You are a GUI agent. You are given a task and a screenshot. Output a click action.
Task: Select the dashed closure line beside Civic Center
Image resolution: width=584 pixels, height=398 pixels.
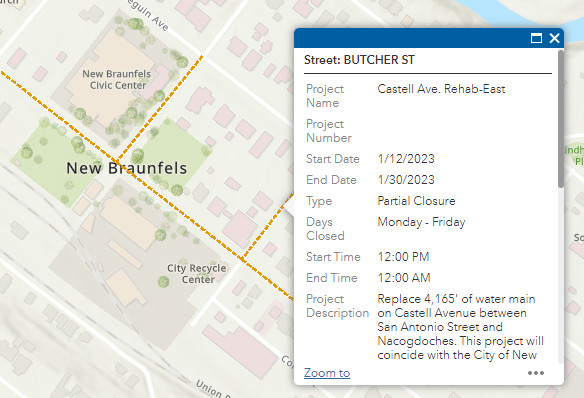[x=160, y=108]
